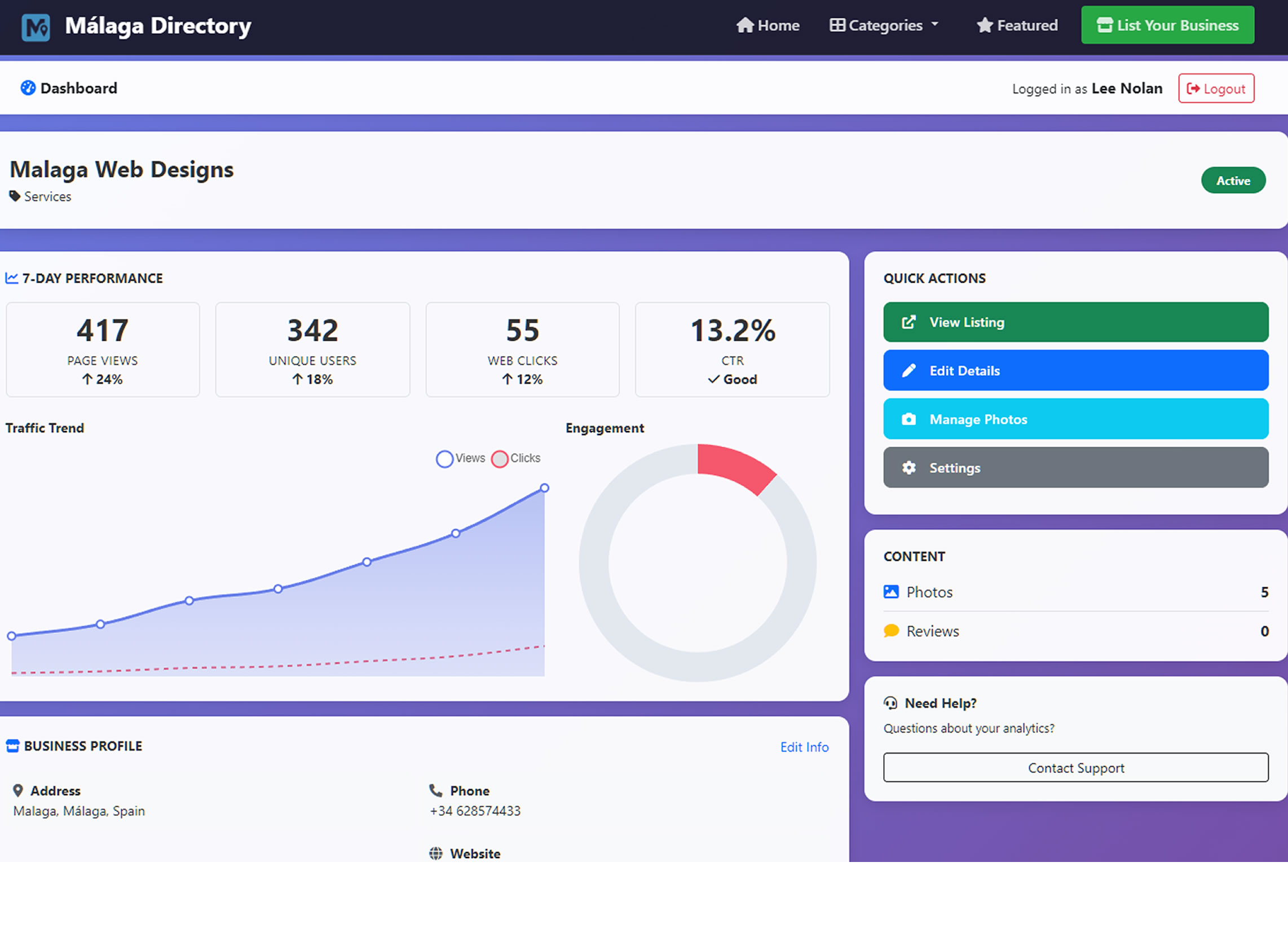Click the Address map pin icon
Viewport: 1288px width, 950px height.
point(18,791)
